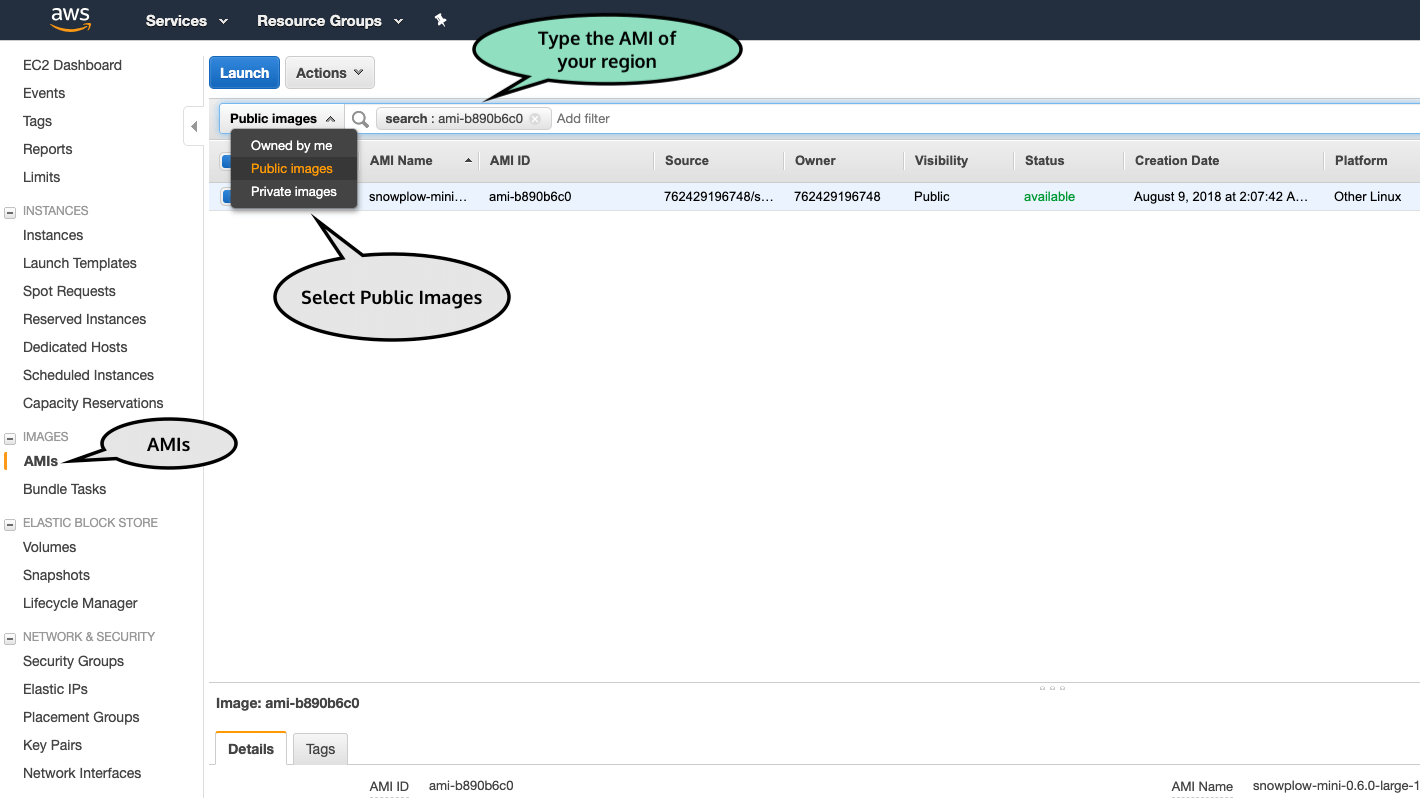
Task: Open Snapshots page
Action: click(57, 575)
